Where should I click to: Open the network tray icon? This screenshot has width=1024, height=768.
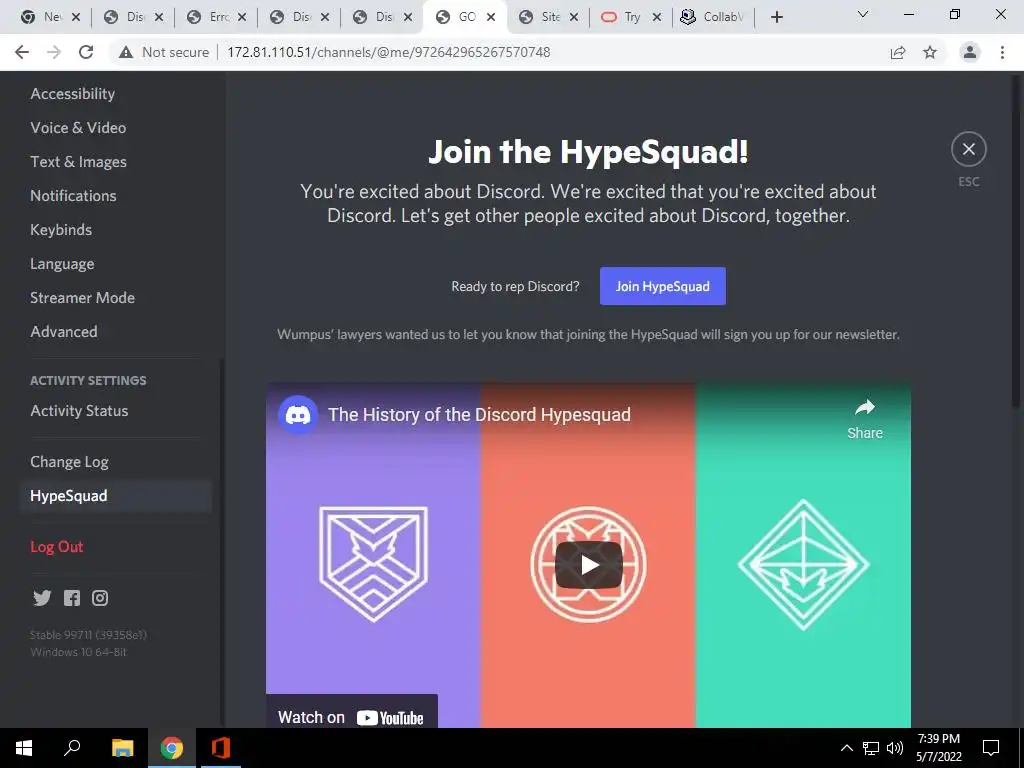coord(871,748)
